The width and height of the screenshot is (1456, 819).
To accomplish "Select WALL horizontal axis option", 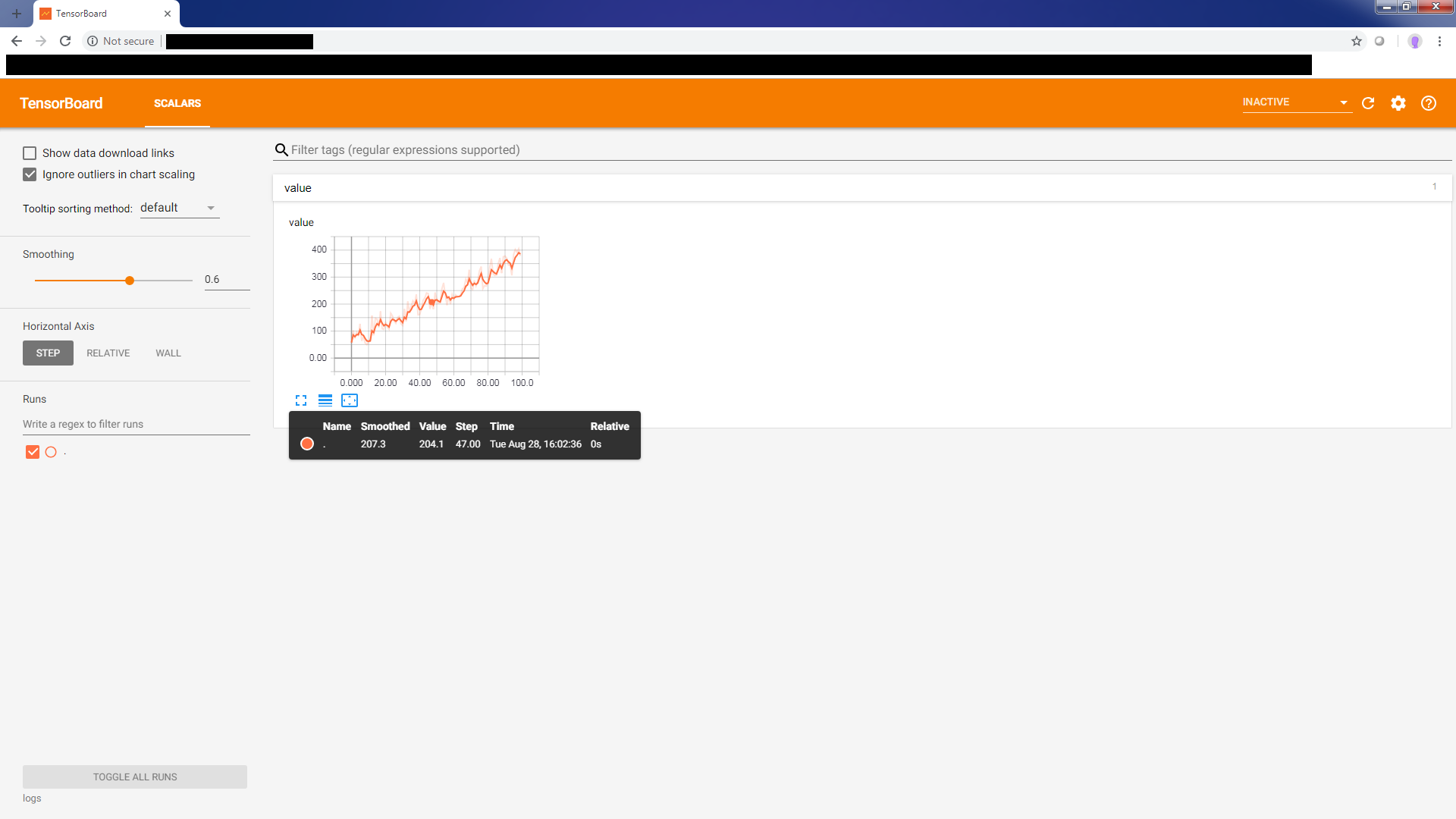I will (x=168, y=353).
